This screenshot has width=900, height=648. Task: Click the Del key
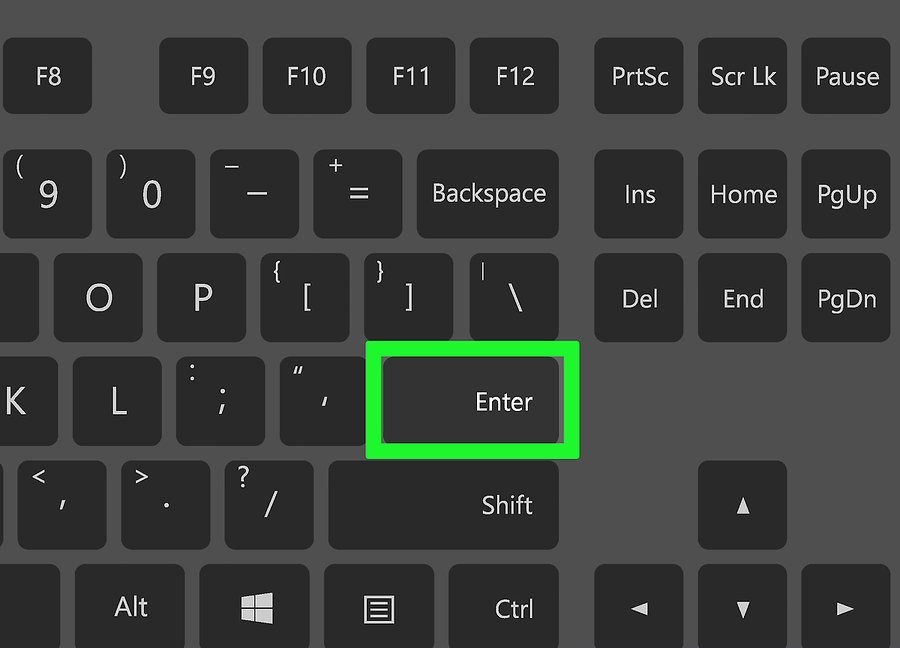tap(639, 297)
